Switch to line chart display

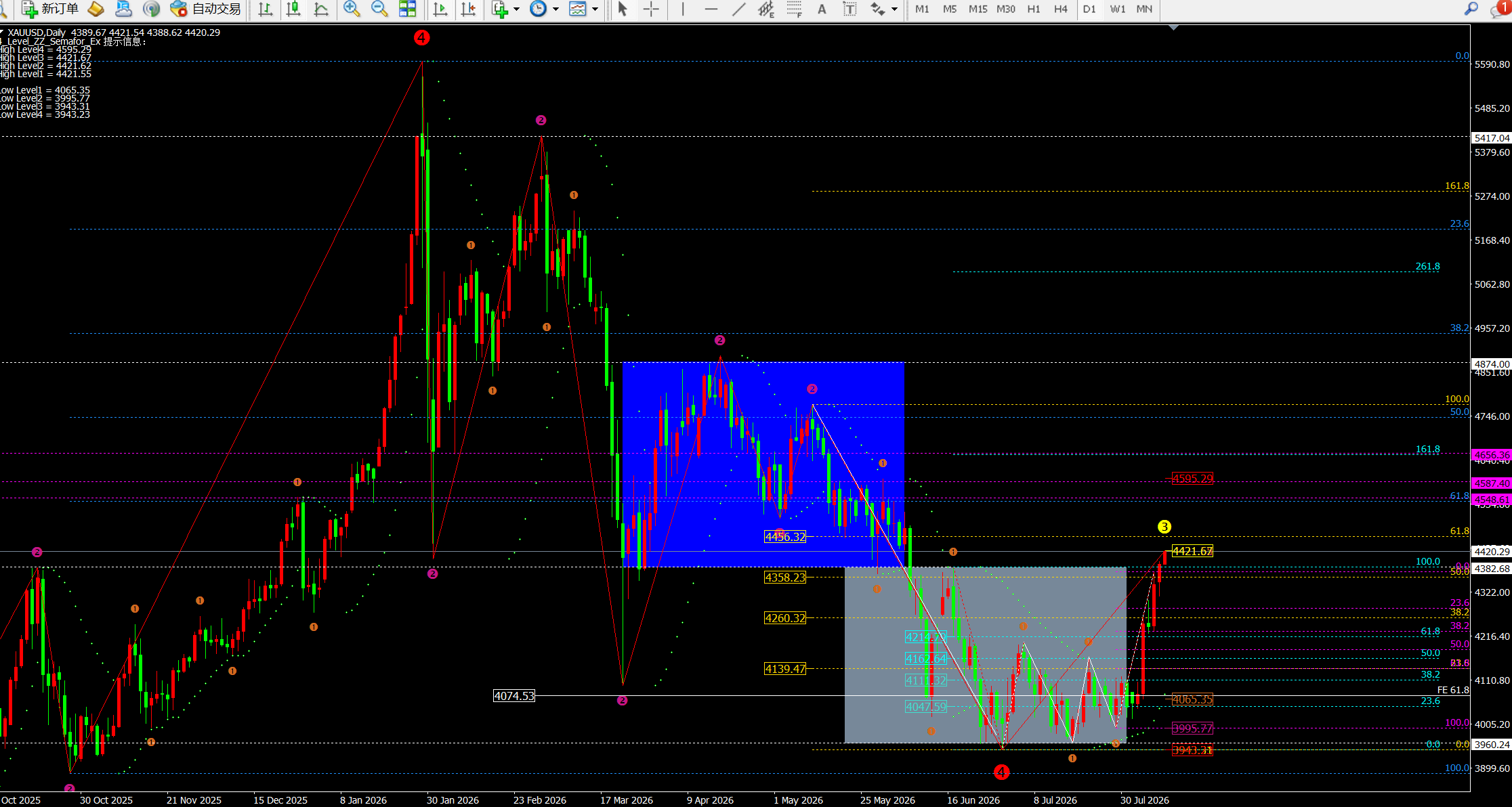coord(321,9)
